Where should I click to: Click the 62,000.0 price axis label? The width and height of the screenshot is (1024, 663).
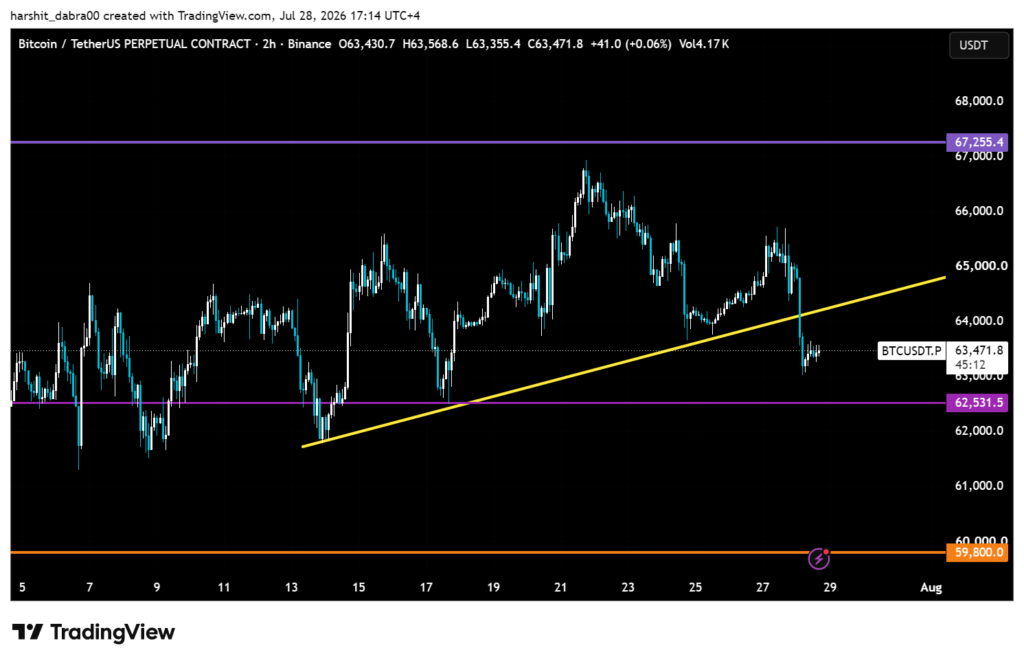point(978,430)
